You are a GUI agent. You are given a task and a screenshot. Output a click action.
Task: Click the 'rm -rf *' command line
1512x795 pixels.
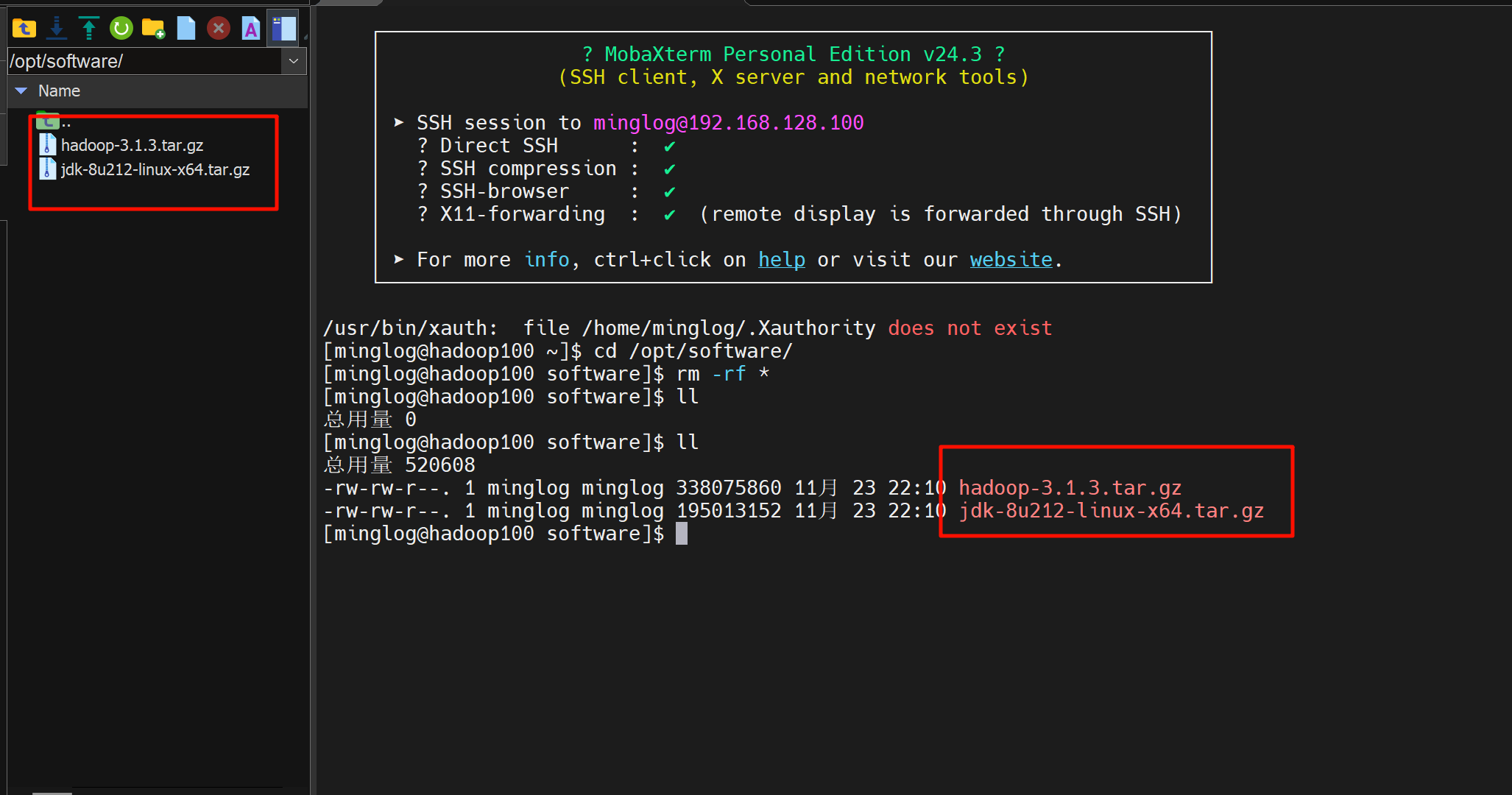(x=547, y=374)
